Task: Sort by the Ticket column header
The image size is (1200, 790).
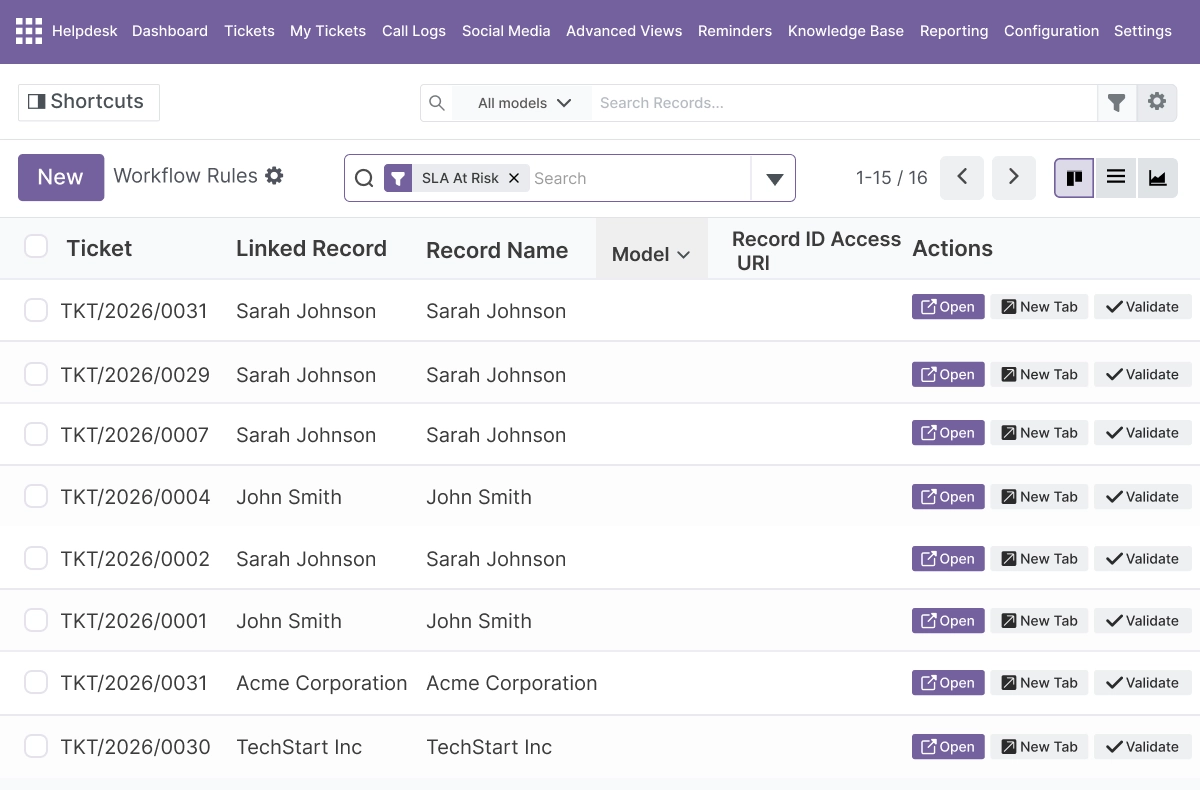Action: [x=99, y=248]
